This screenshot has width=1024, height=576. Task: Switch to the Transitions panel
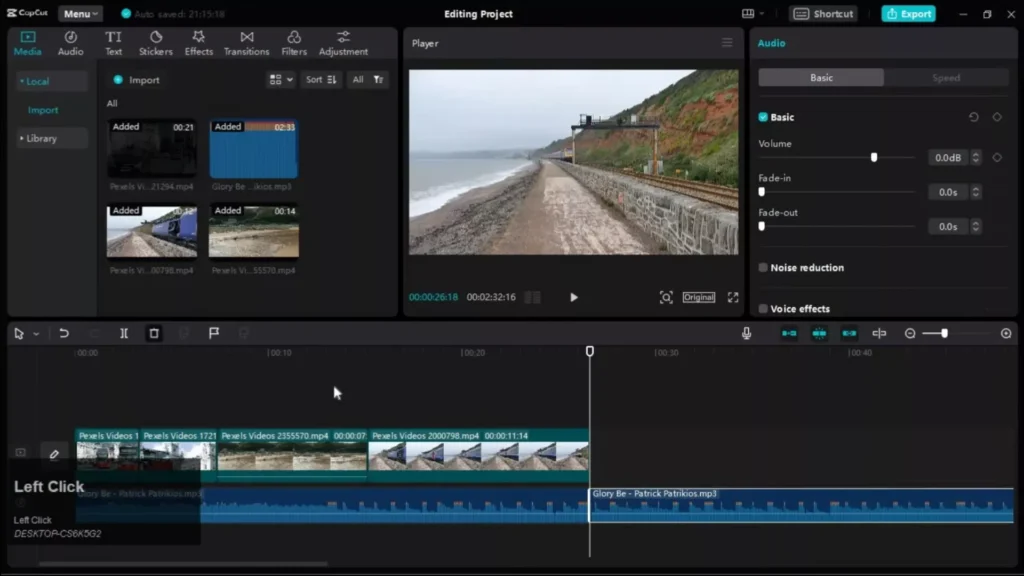tap(246, 42)
